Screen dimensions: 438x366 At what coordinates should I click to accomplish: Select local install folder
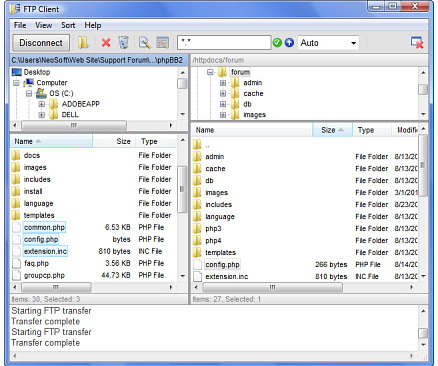pos(33,191)
